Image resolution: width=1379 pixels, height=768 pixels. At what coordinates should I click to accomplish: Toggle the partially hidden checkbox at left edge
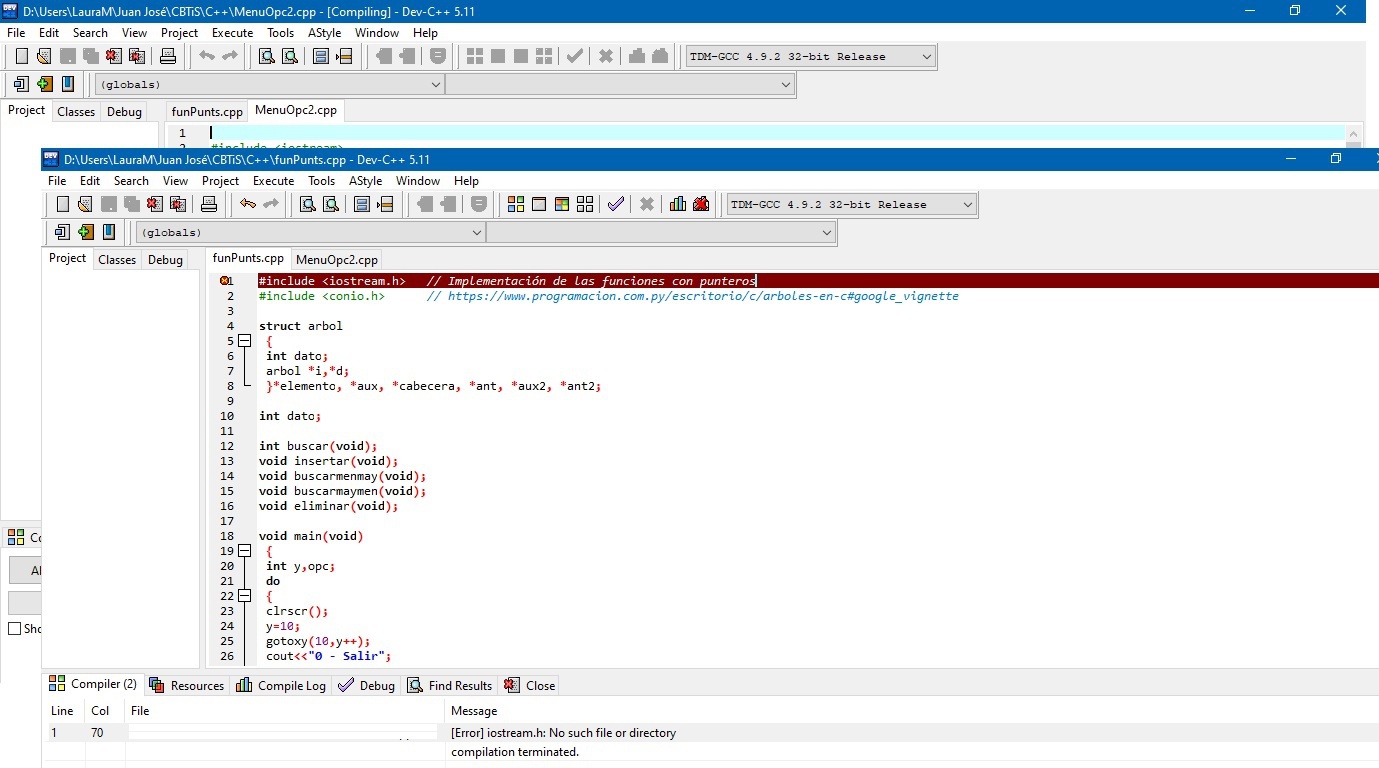pos(14,629)
